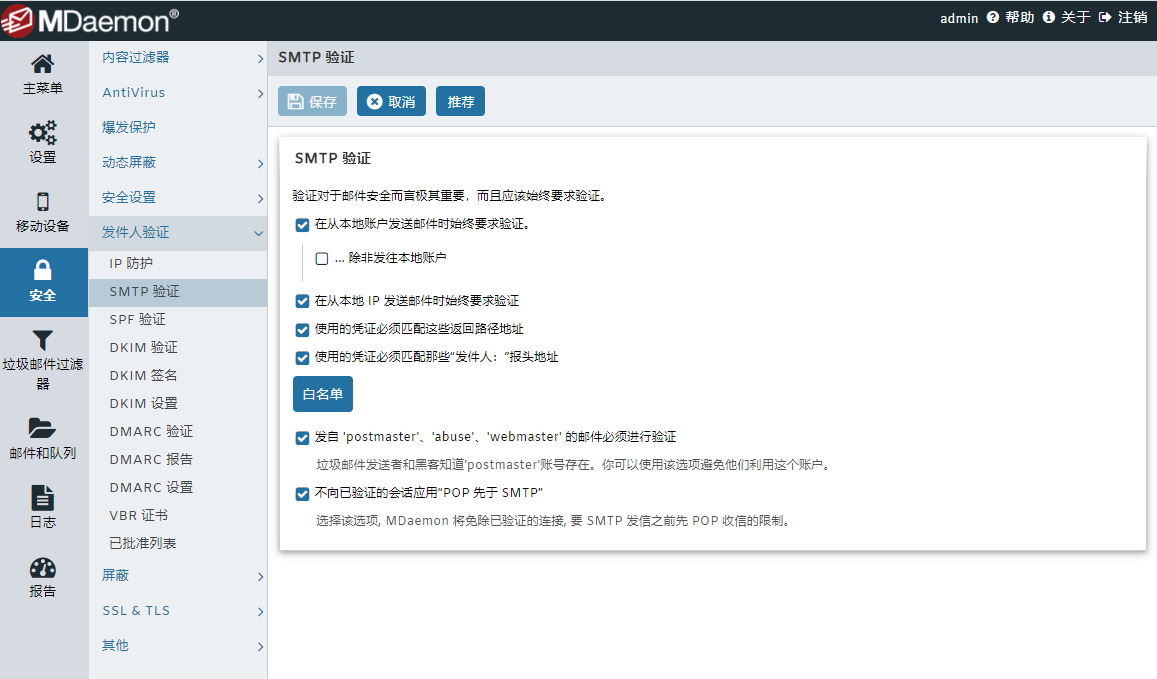Expand the 安全设置 chevron

(260, 198)
